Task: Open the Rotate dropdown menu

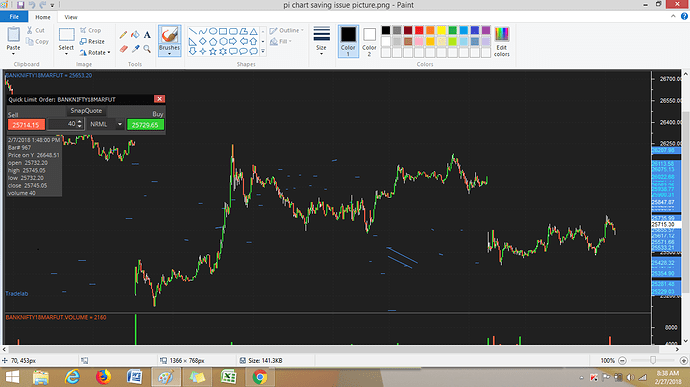Action: (x=95, y=52)
